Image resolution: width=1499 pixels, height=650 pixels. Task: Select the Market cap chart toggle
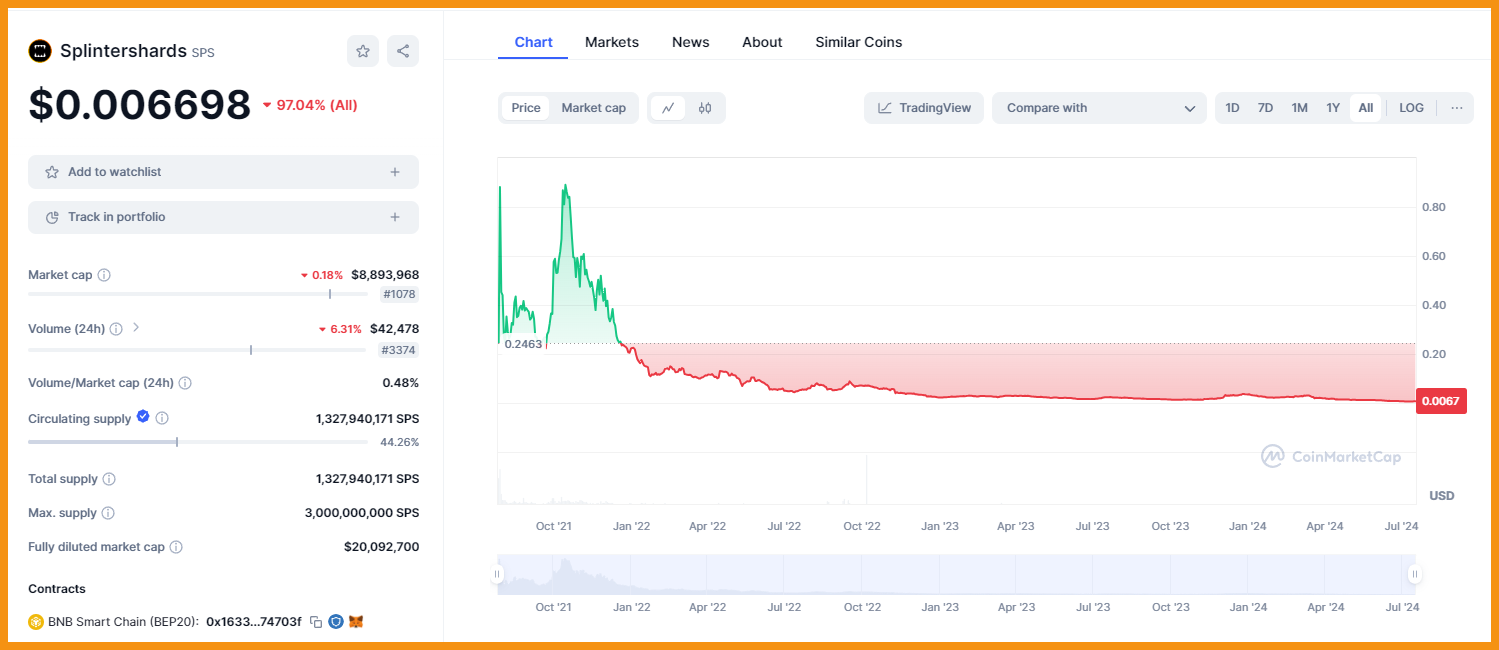(594, 108)
